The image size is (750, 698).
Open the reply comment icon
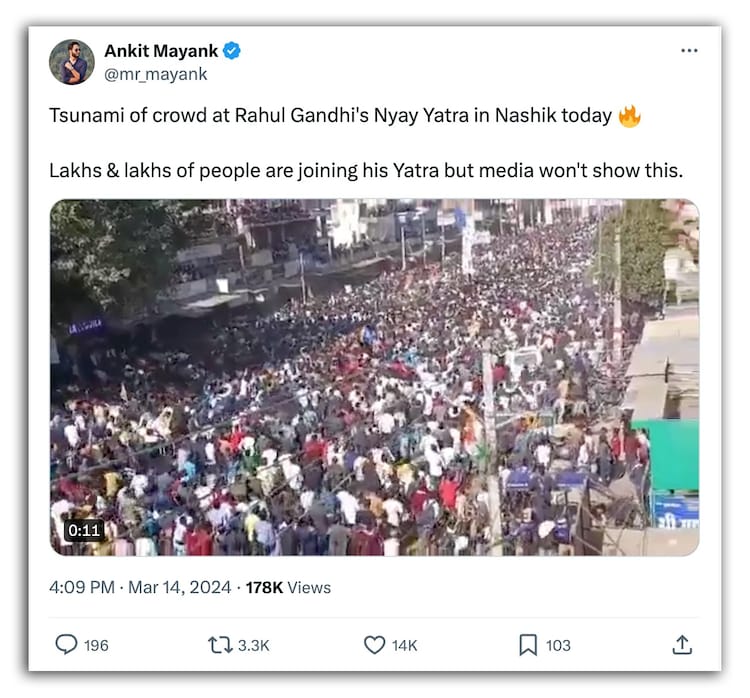click(x=66, y=645)
